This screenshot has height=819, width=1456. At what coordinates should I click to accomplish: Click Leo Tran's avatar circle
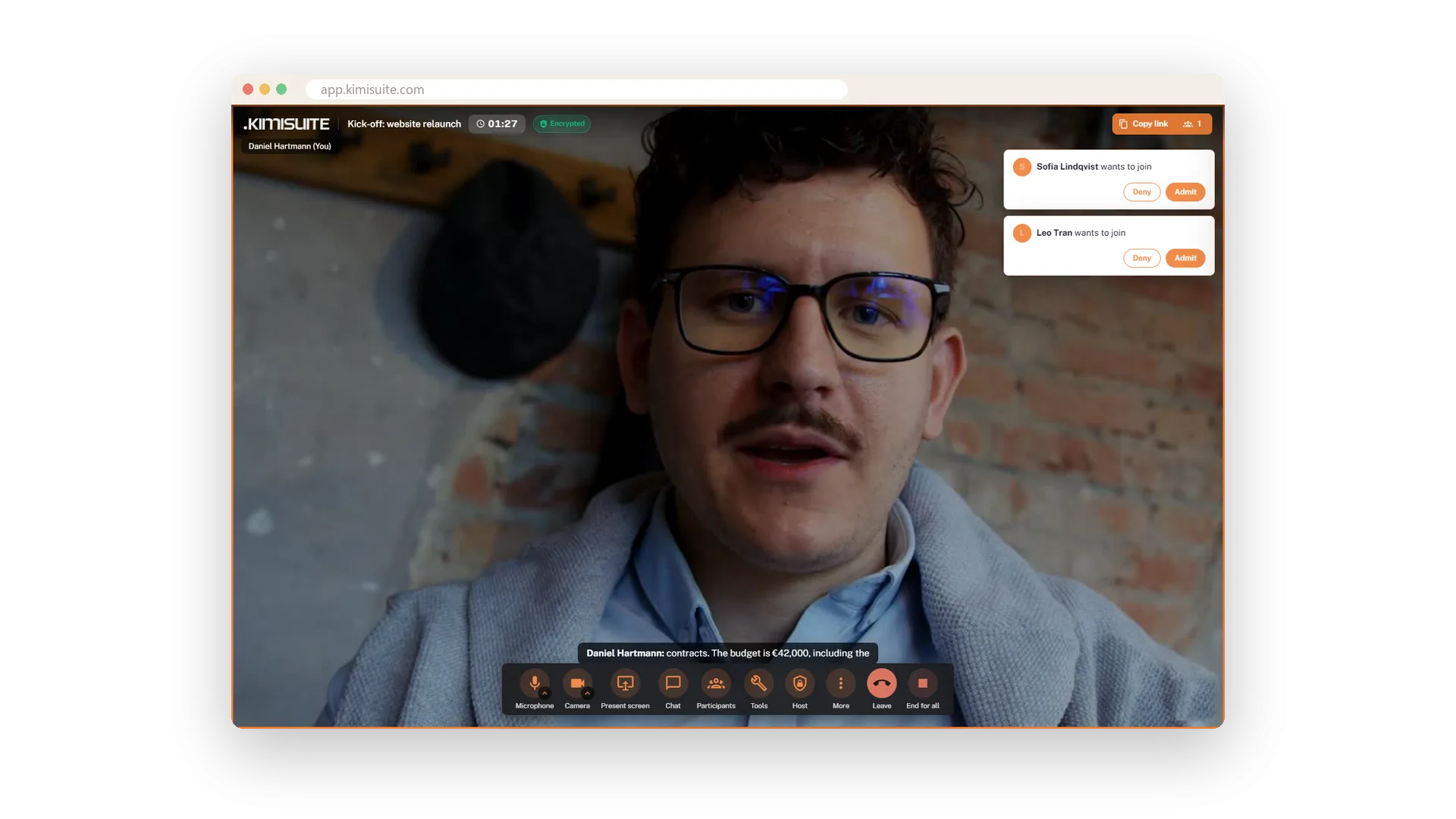tap(1021, 233)
